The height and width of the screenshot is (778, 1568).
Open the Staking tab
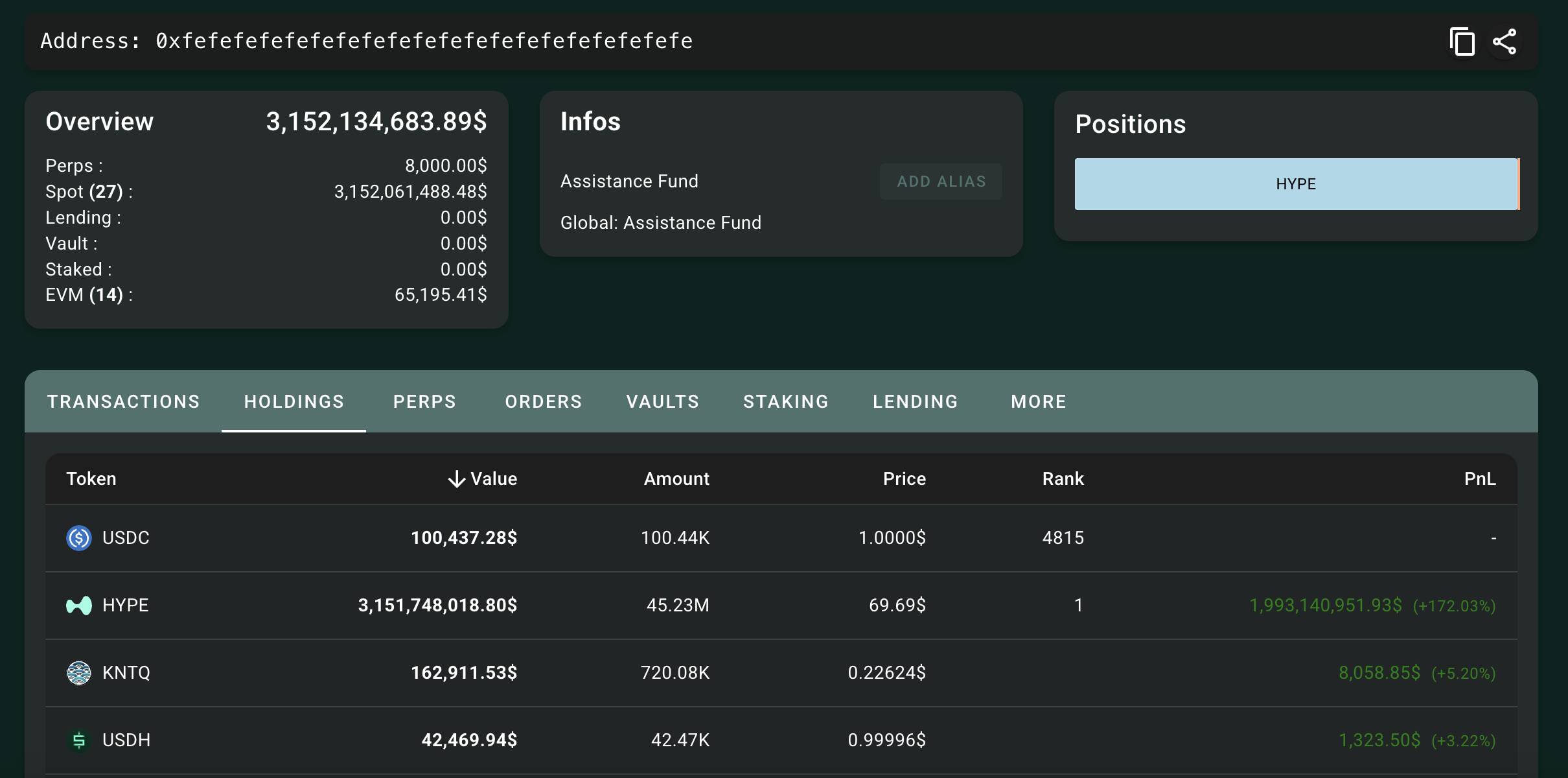pos(786,402)
